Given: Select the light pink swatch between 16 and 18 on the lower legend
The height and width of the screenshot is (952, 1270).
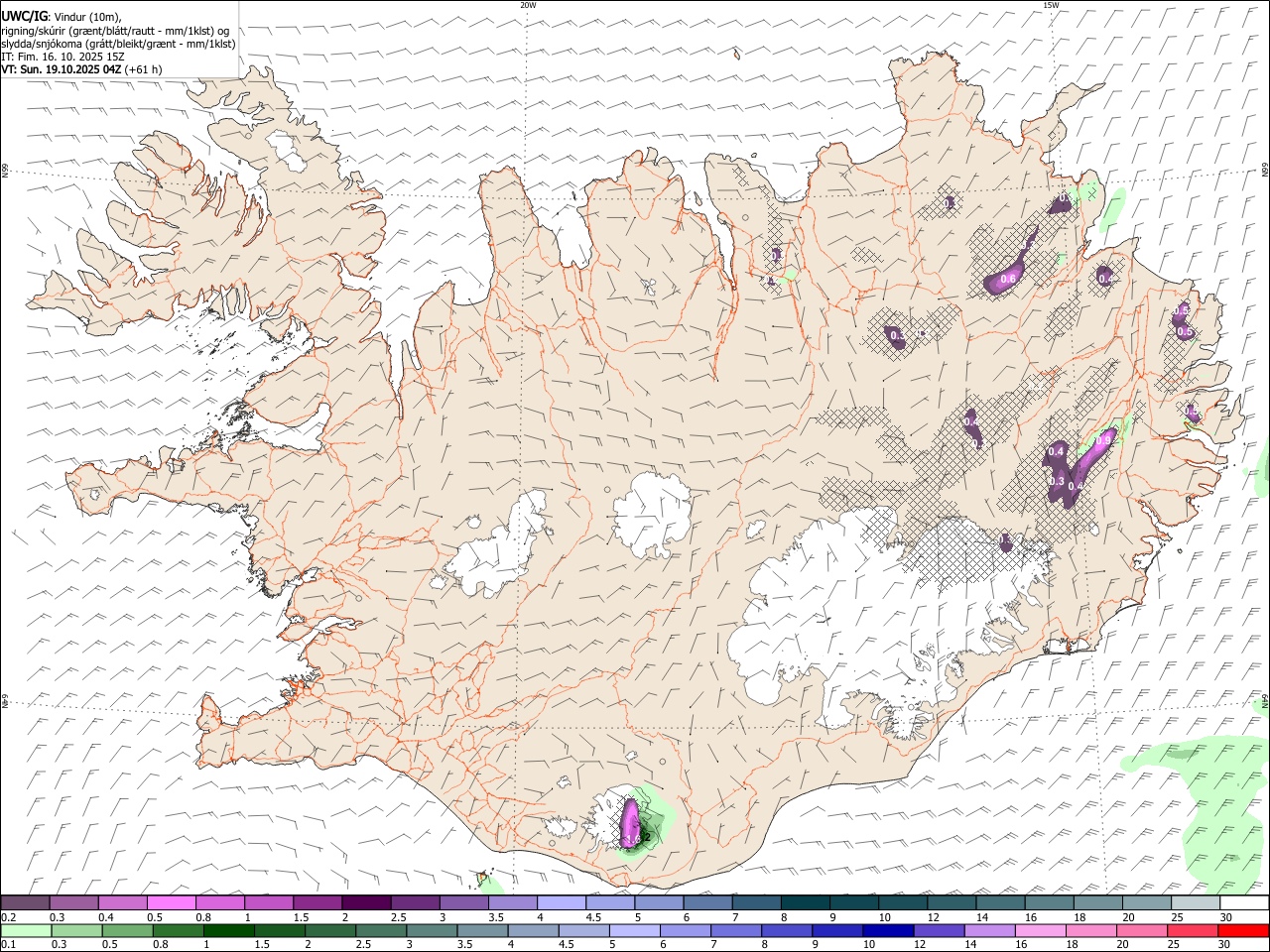Looking at the screenshot, I should (1041, 930).
